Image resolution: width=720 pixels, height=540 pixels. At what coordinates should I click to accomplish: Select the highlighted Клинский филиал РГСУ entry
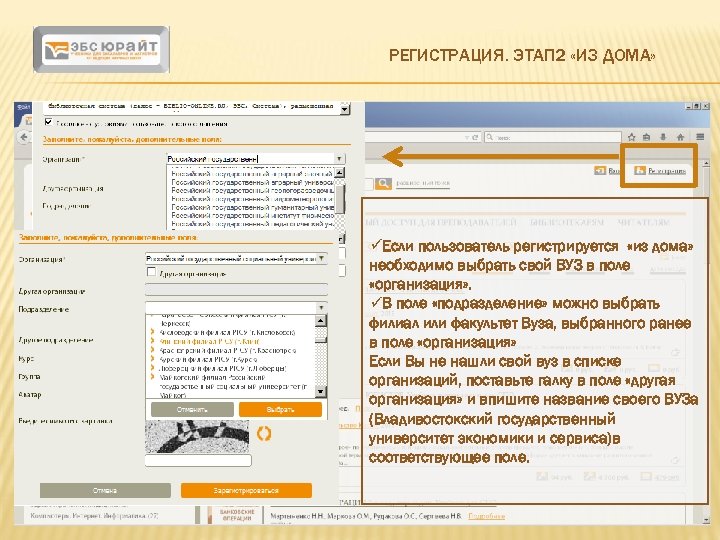coord(209,341)
